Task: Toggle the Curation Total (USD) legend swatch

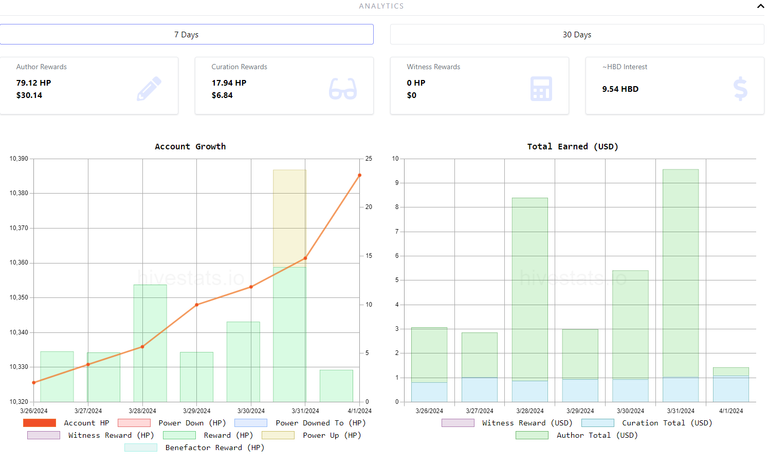Action: [x=598, y=423]
